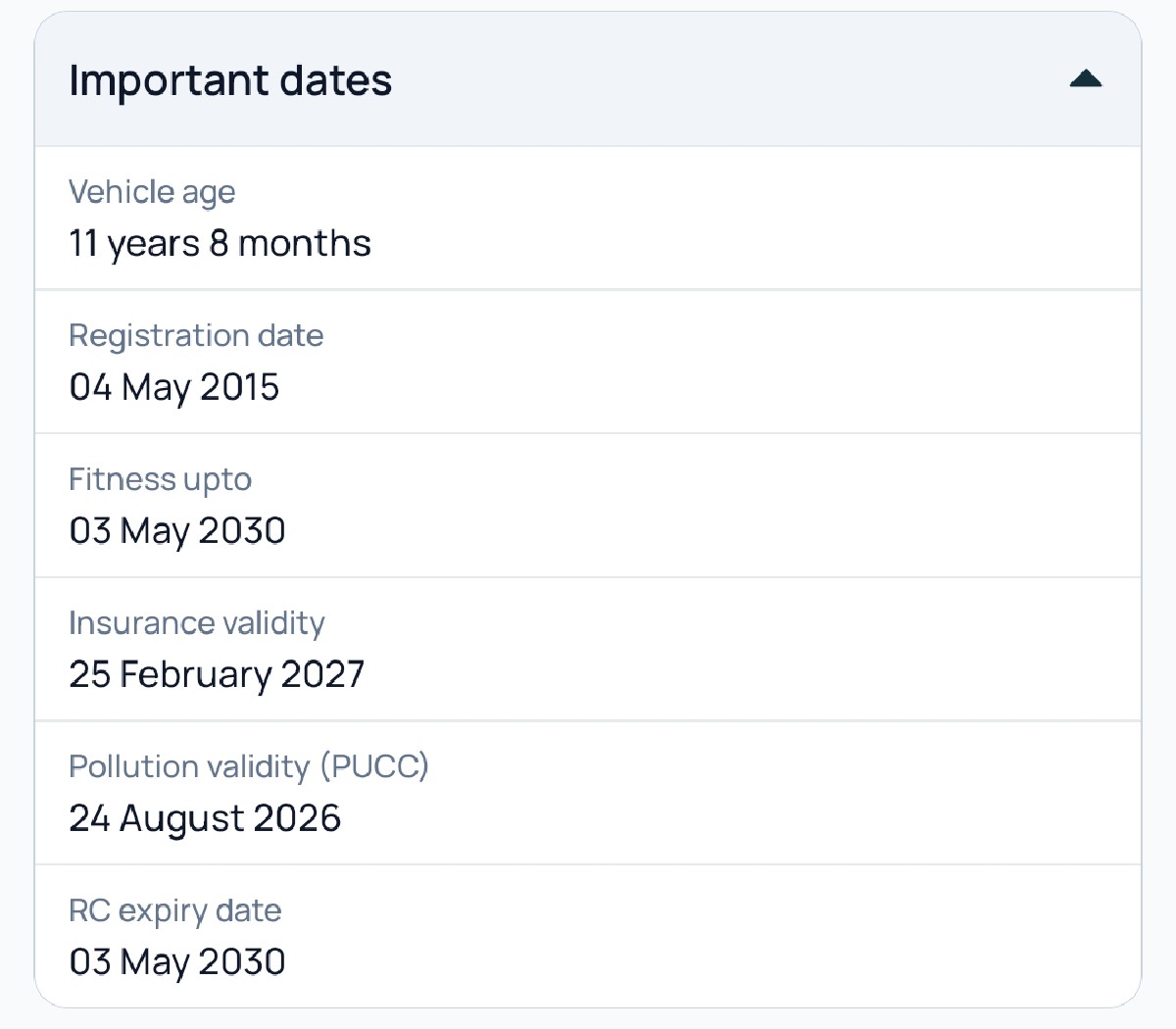Select the Pollution validity (PUCC) label
The width and height of the screenshot is (1176, 1029).
[x=249, y=766]
